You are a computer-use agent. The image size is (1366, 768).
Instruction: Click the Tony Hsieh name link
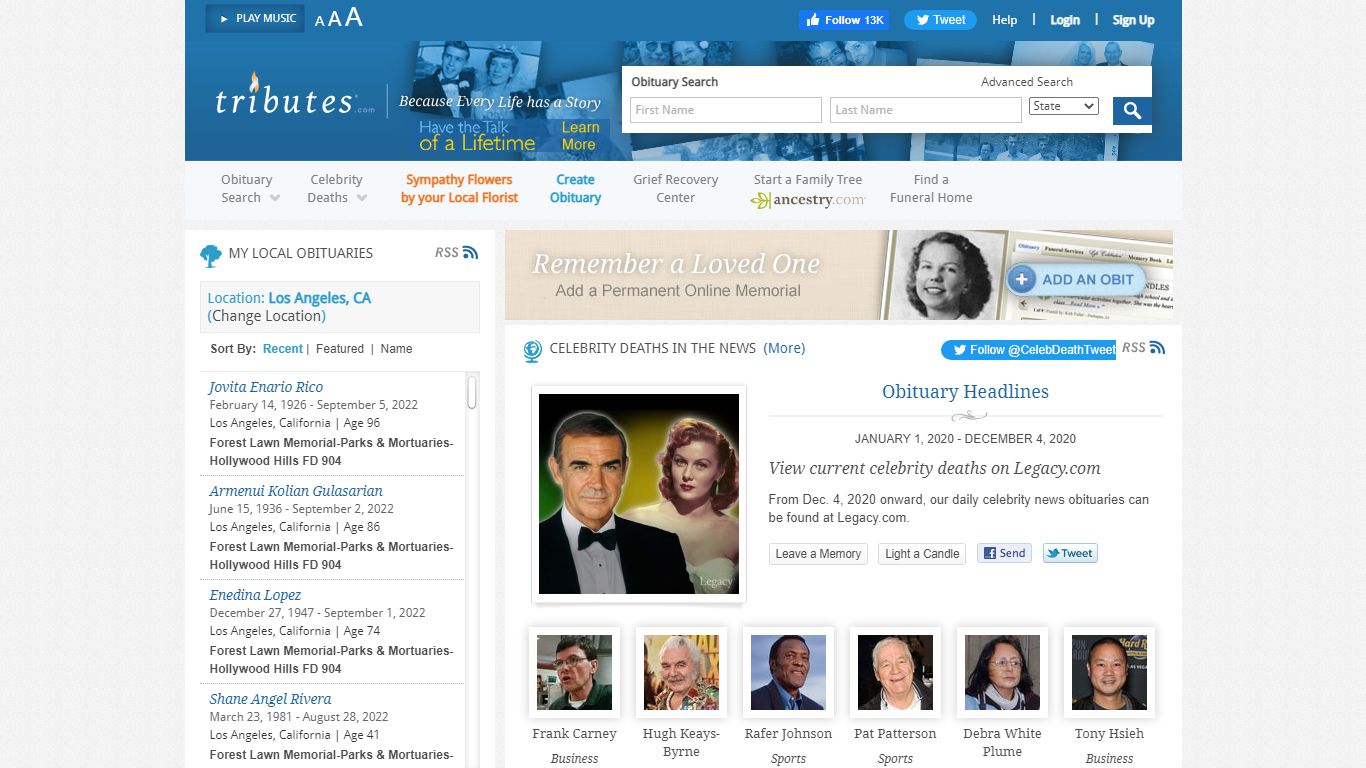[1109, 734]
